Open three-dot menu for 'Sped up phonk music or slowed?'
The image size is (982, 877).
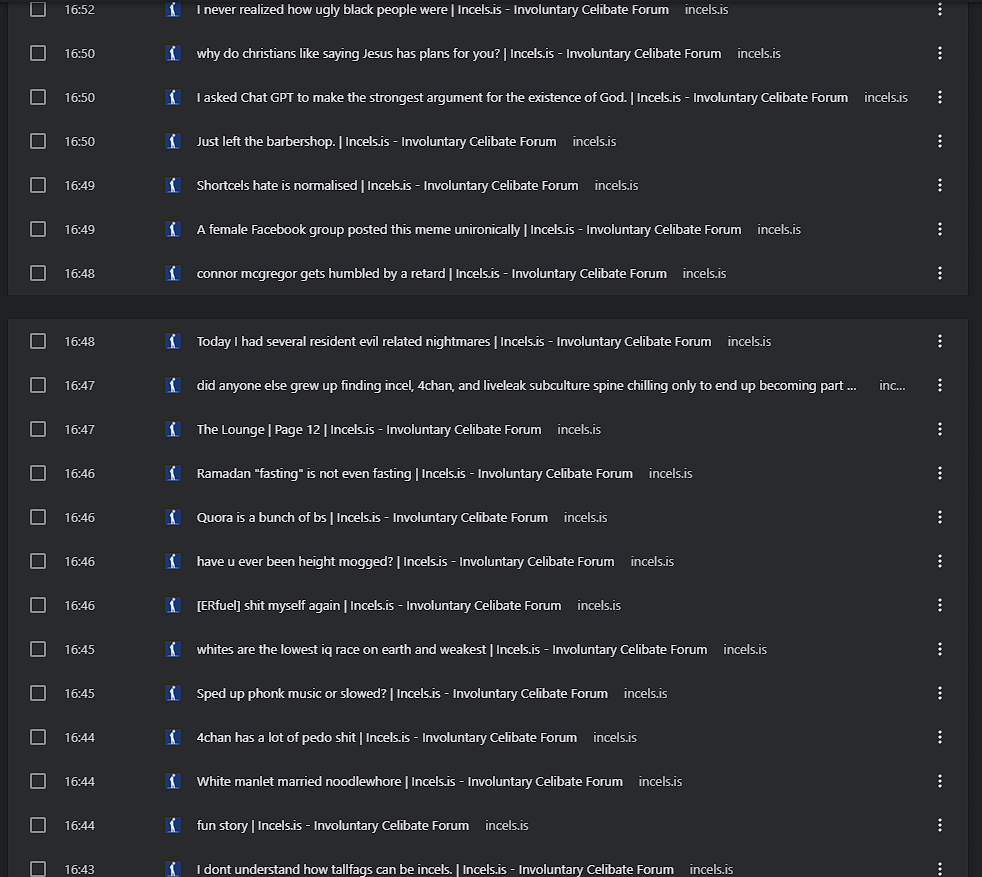[x=940, y=693]
